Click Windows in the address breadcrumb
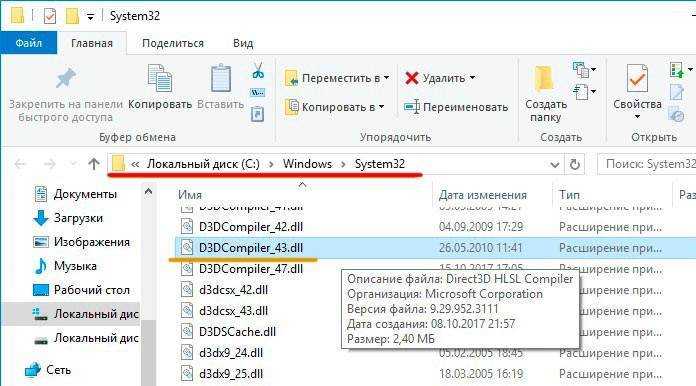 coord(307,164)
